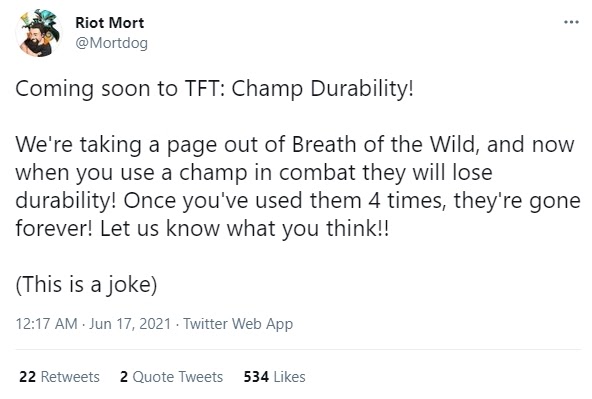Click the bold number 22 beside Retweets
The height and width of the screenshot is (399, 592).
pyautogui.click(x=28, y=377)
